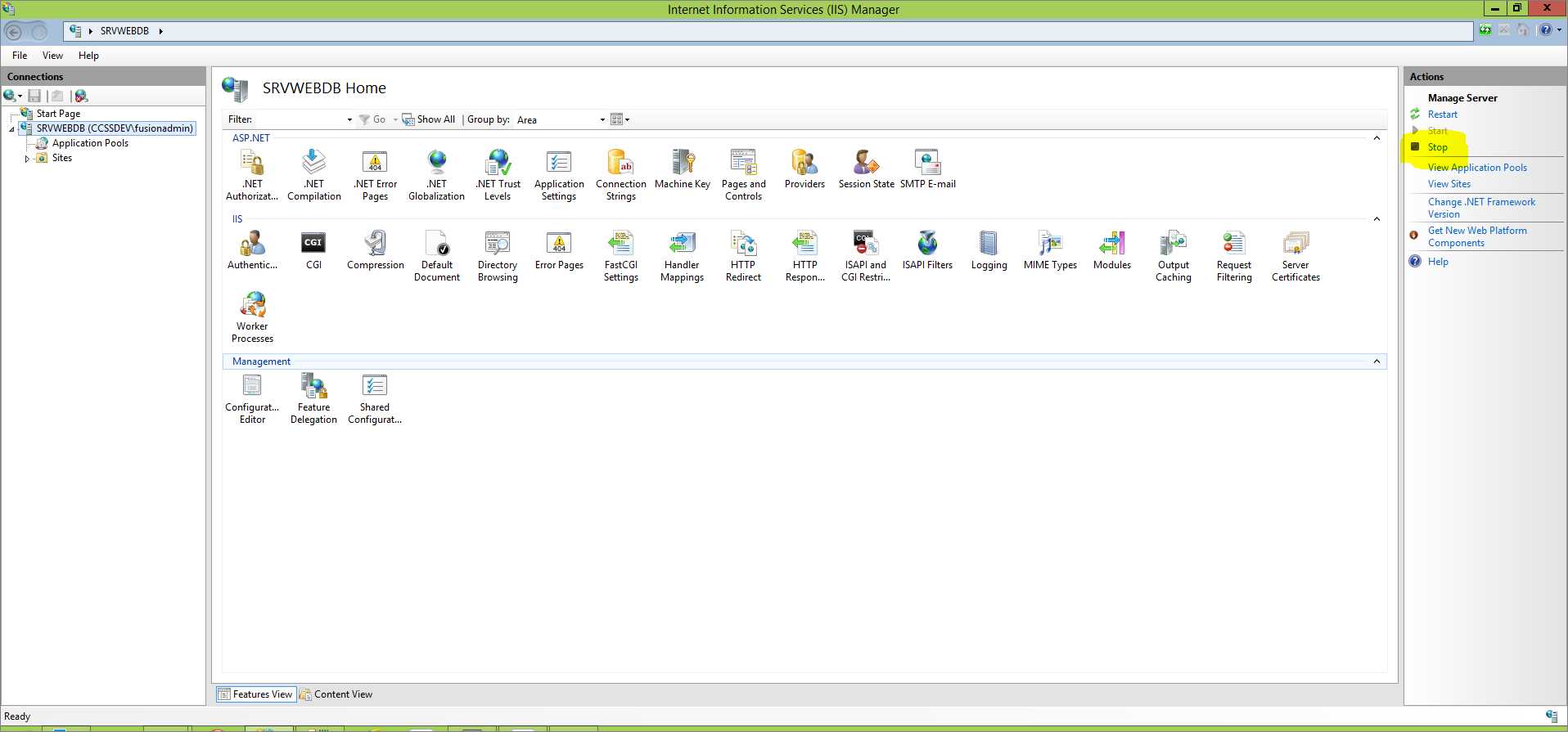Open the Filter dropdown arrow
Screen dimensions: 1568x732
click(349, 119)
